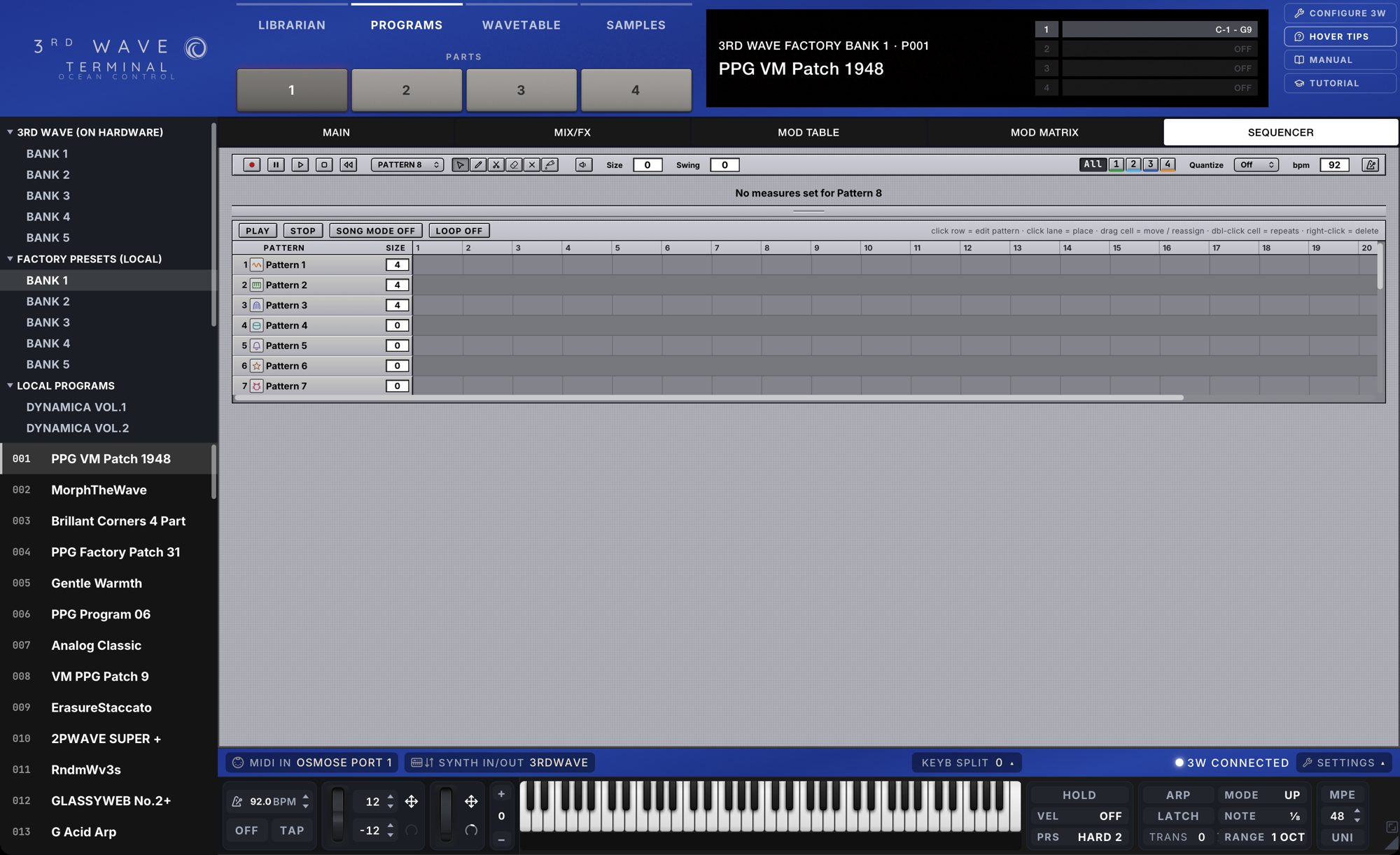Select the paint brush tool
Image resolution: width=1400 pixels, height=855 pixels.
click(x=550, y=165)
